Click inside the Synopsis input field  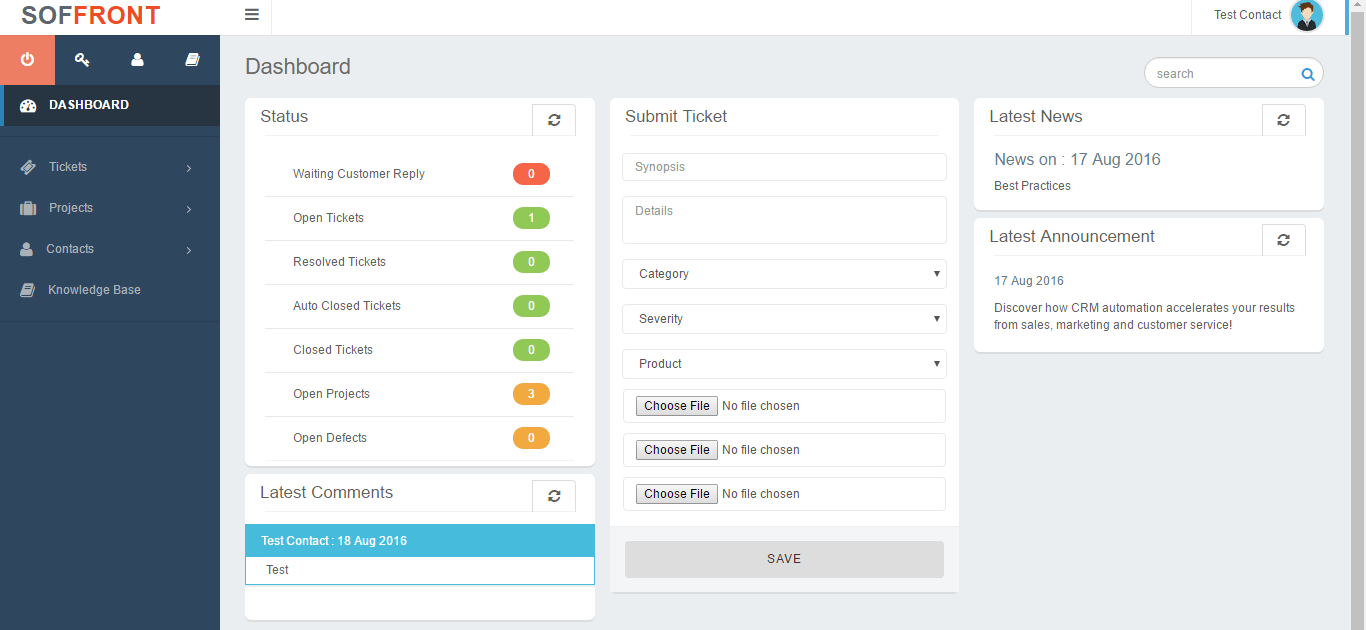click(x=784, y=166)
